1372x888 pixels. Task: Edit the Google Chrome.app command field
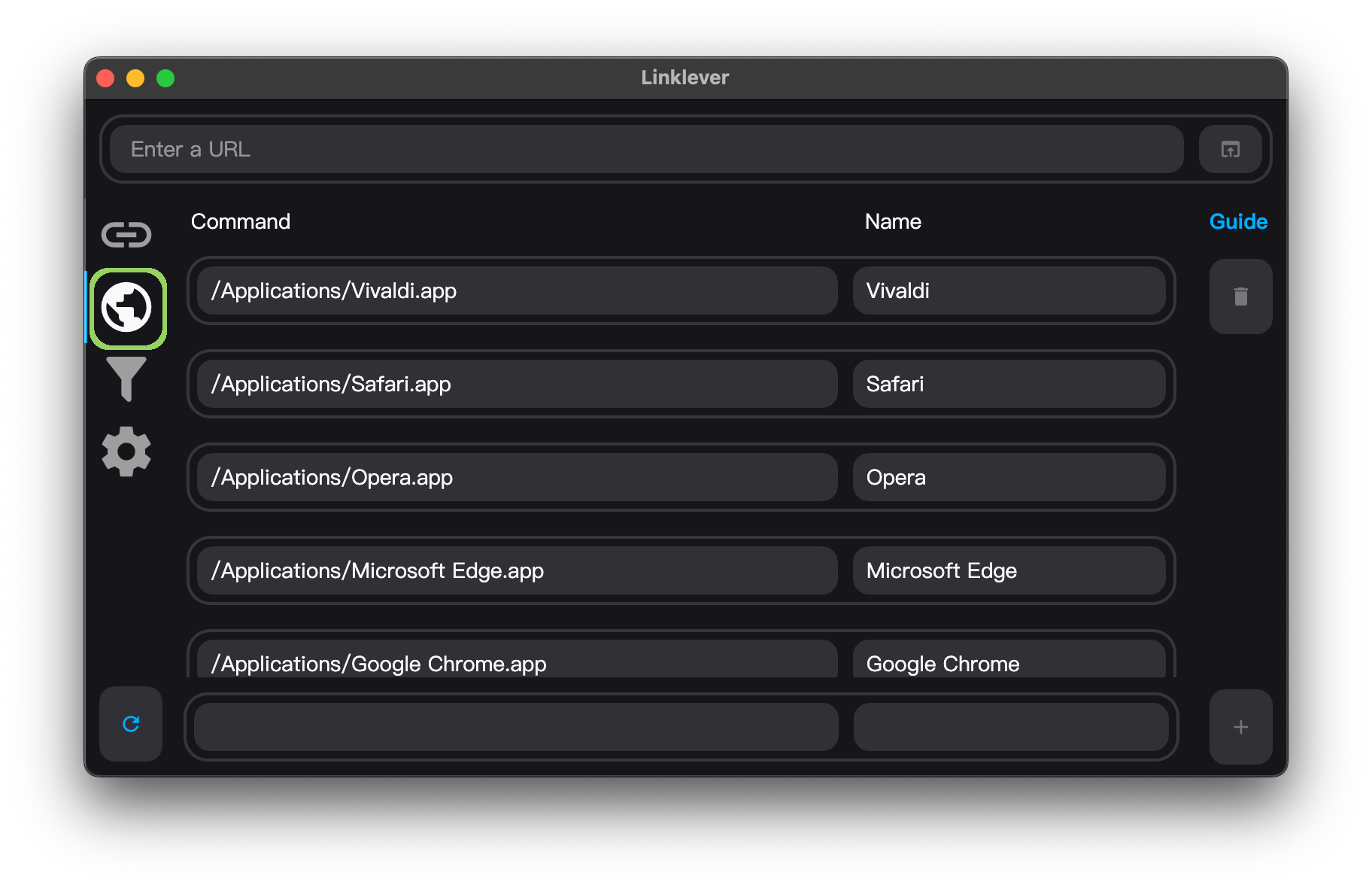point(518,659)
